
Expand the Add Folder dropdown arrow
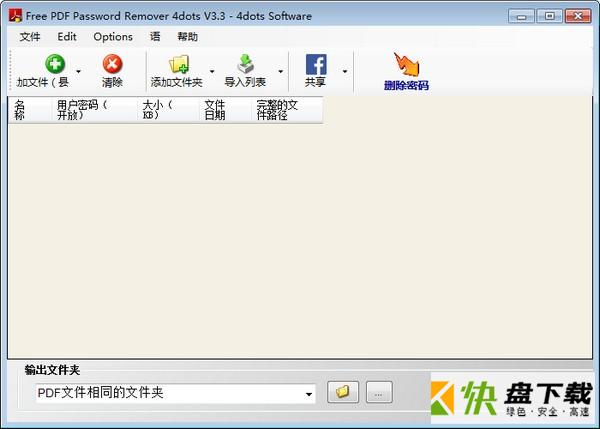(x=212, y=72)
